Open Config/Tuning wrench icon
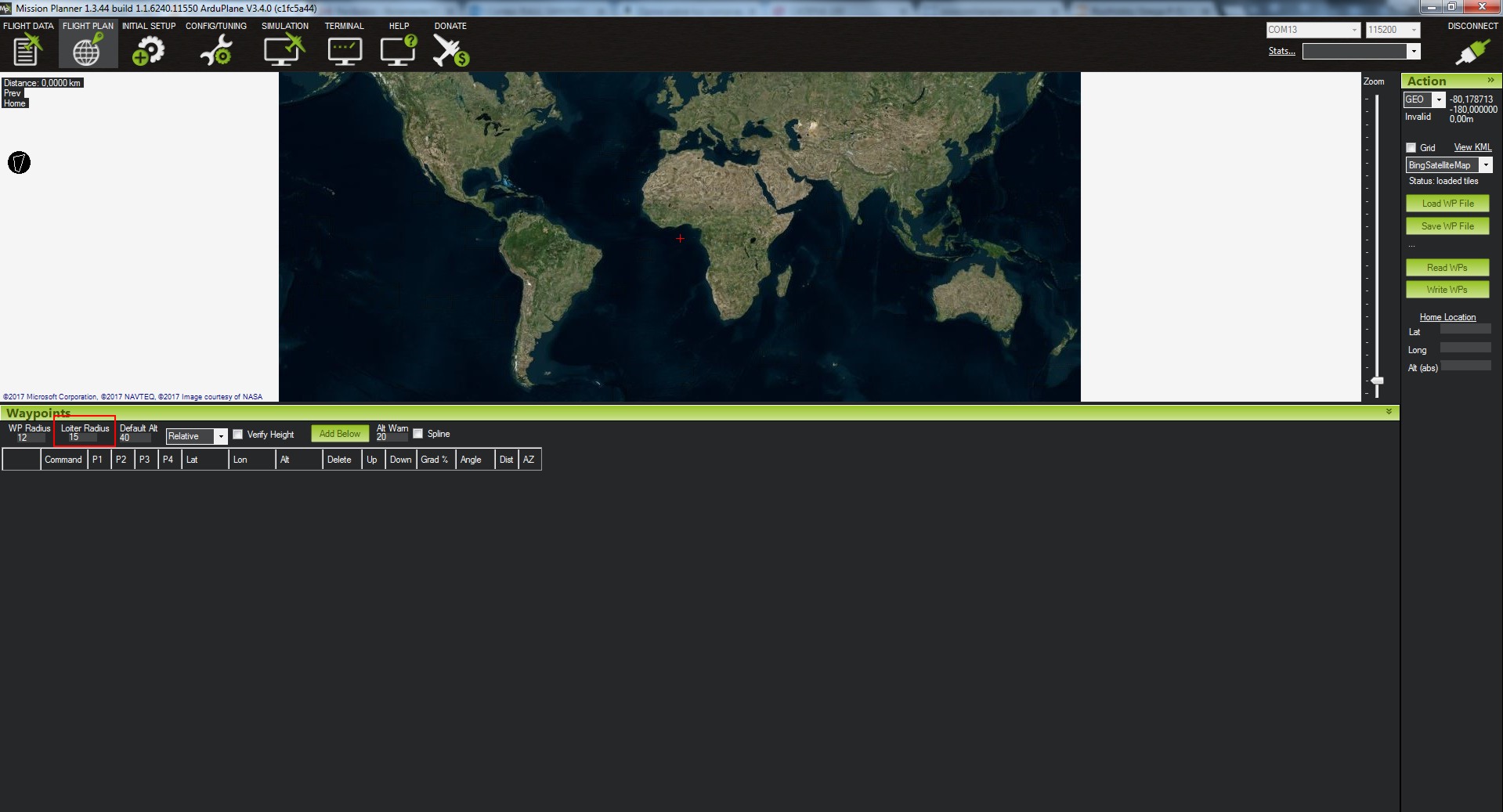This screenshot has width=1503, height=812. coord(215,50)
